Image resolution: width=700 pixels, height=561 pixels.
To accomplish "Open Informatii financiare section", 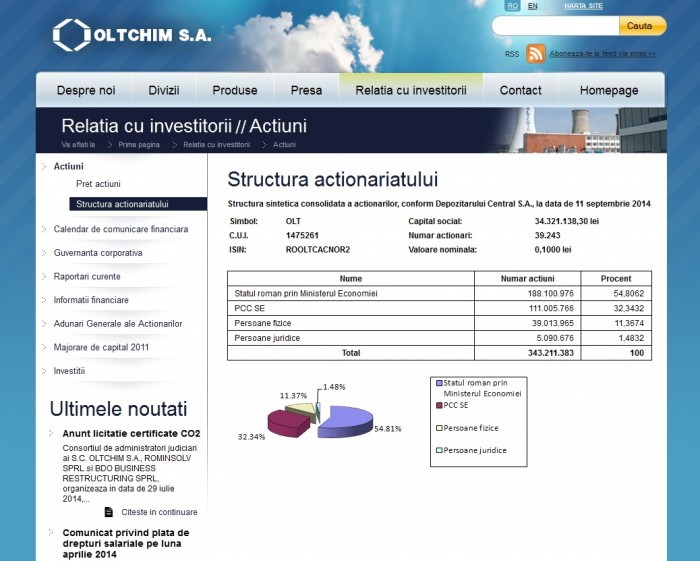I will tap(91, 300).
